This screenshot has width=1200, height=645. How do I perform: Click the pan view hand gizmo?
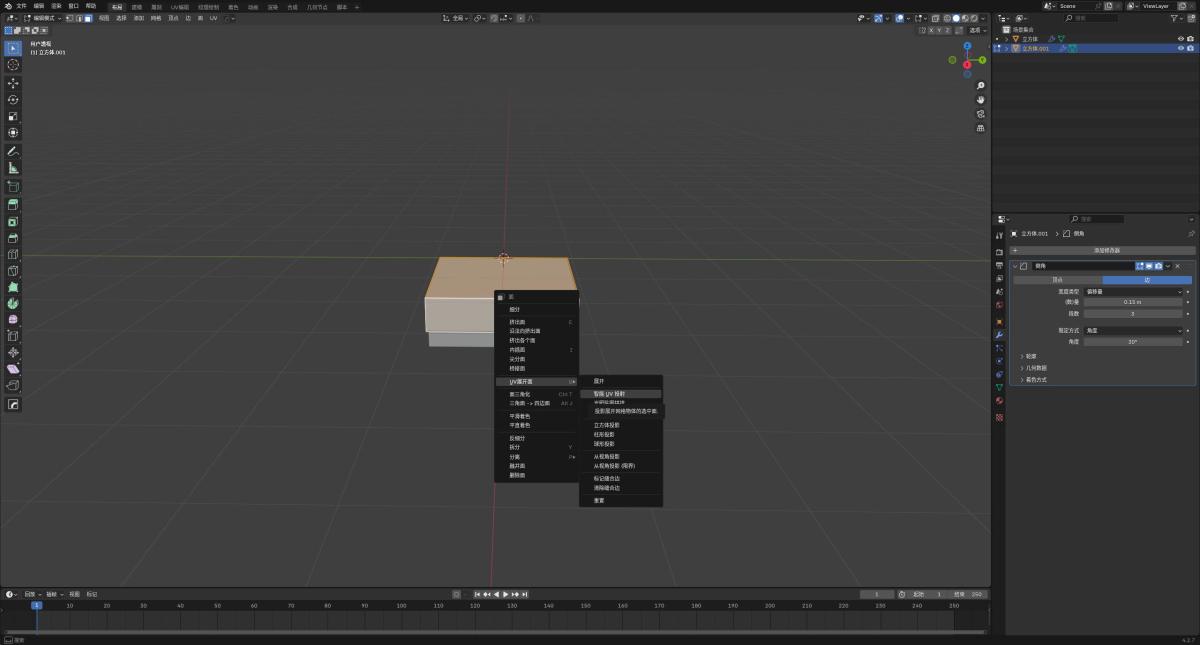[x=980, y=99]
